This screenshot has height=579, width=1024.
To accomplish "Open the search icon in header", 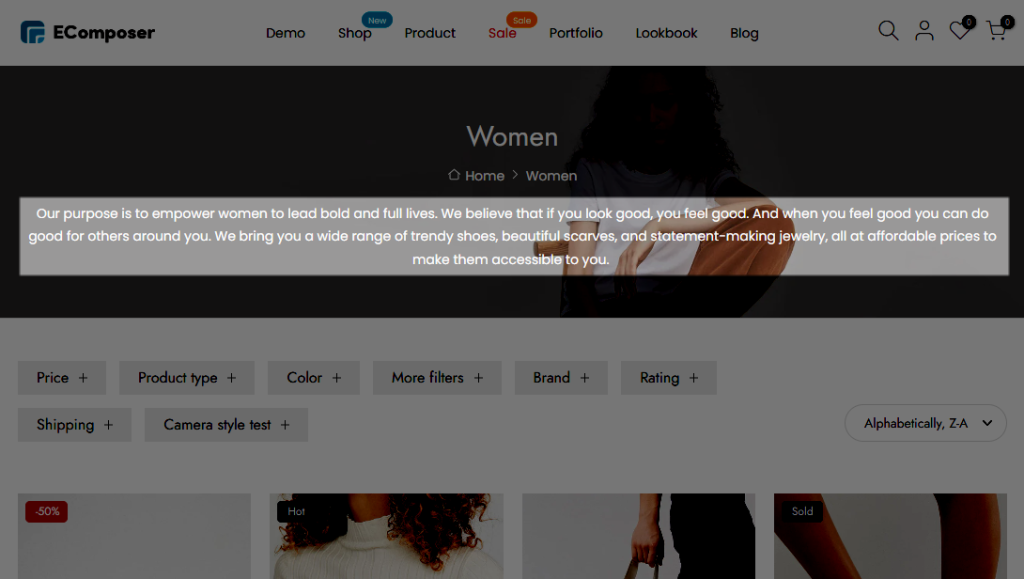I will point(888,31).
